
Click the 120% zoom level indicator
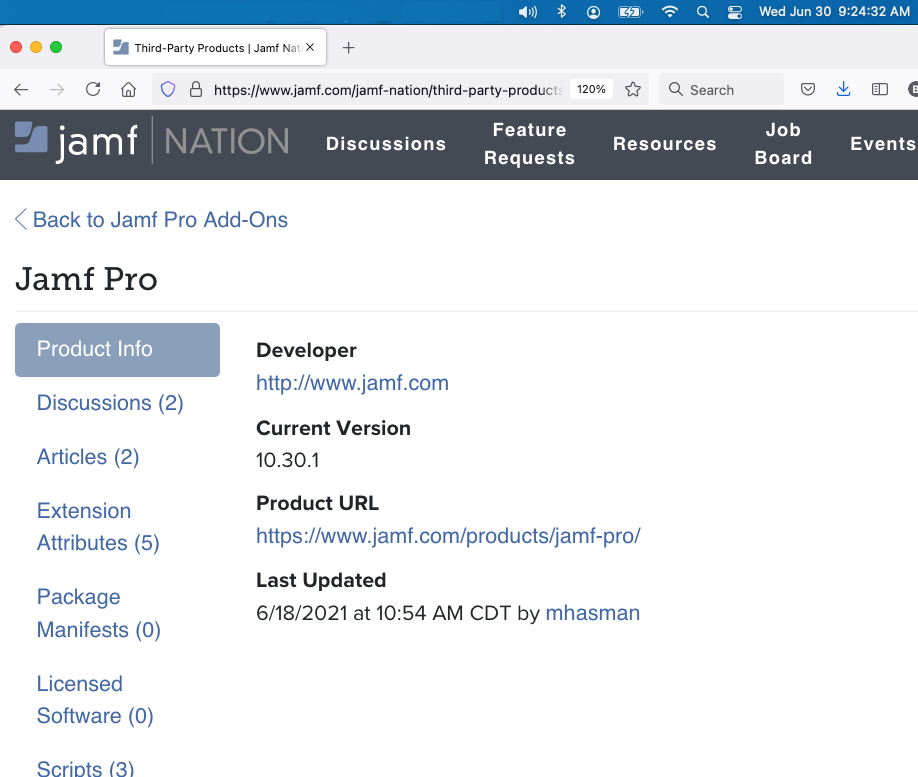point(591,90)
